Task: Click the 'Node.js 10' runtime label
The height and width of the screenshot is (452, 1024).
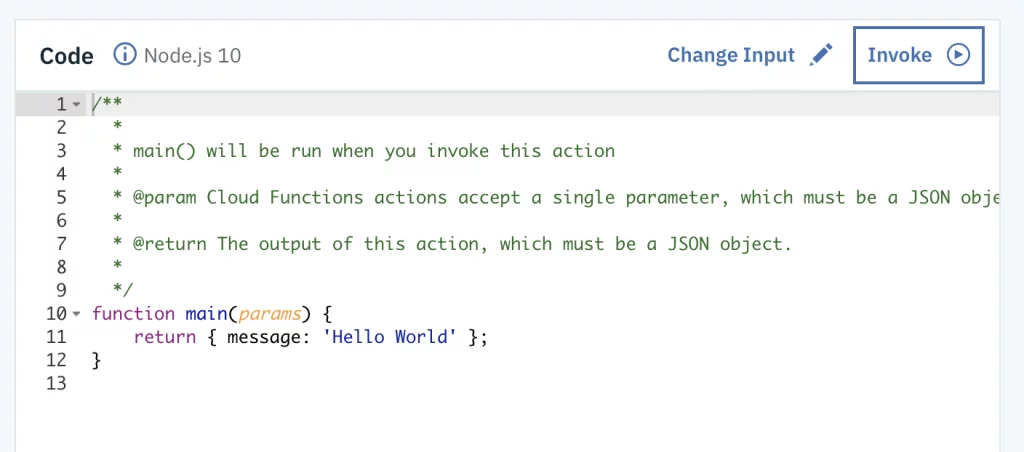Action: (193, 56)
